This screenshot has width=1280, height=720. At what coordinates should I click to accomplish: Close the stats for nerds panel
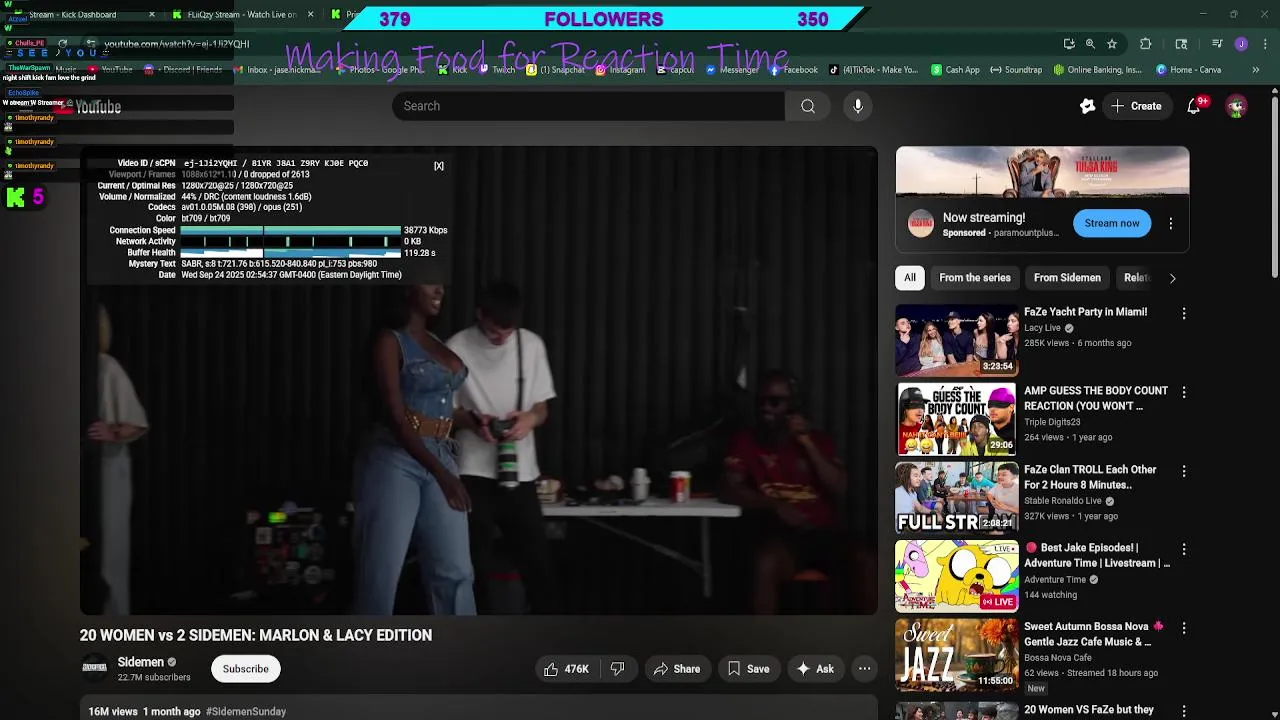point(438,166)
